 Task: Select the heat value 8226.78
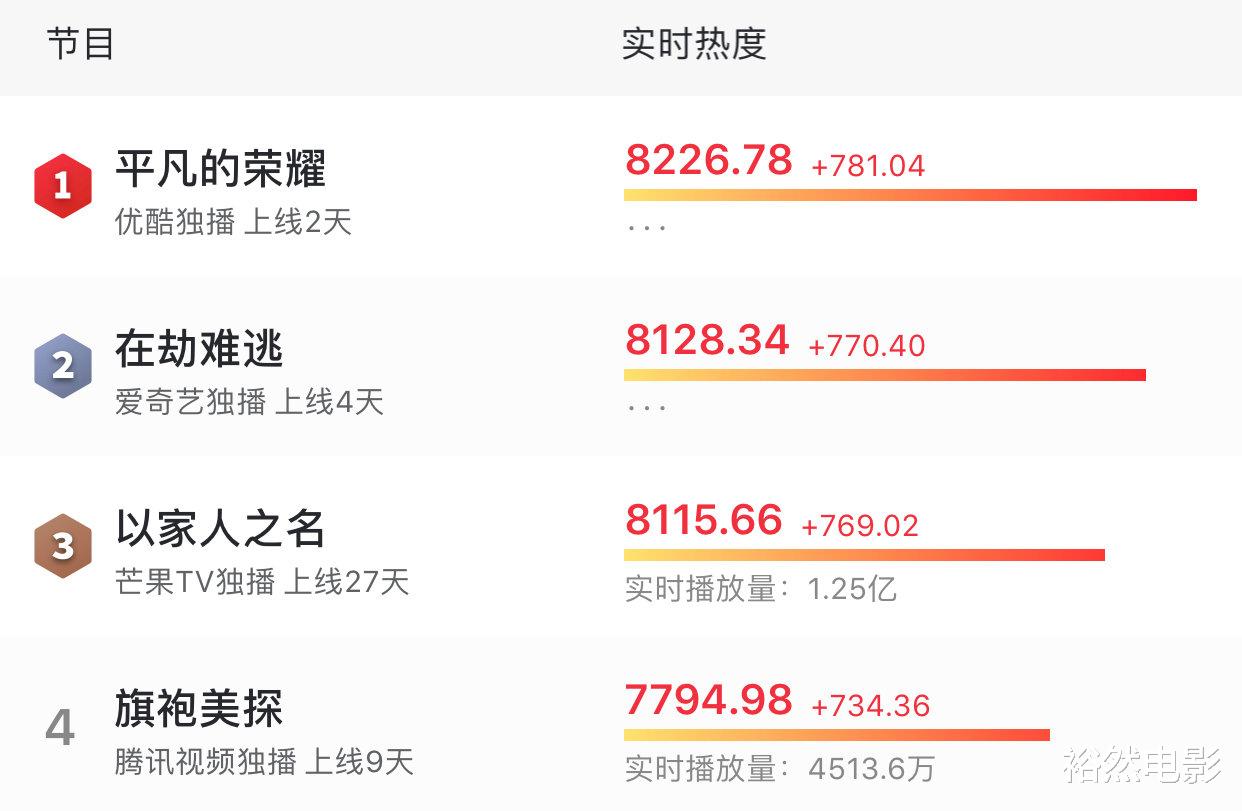[x=710, y=160]
